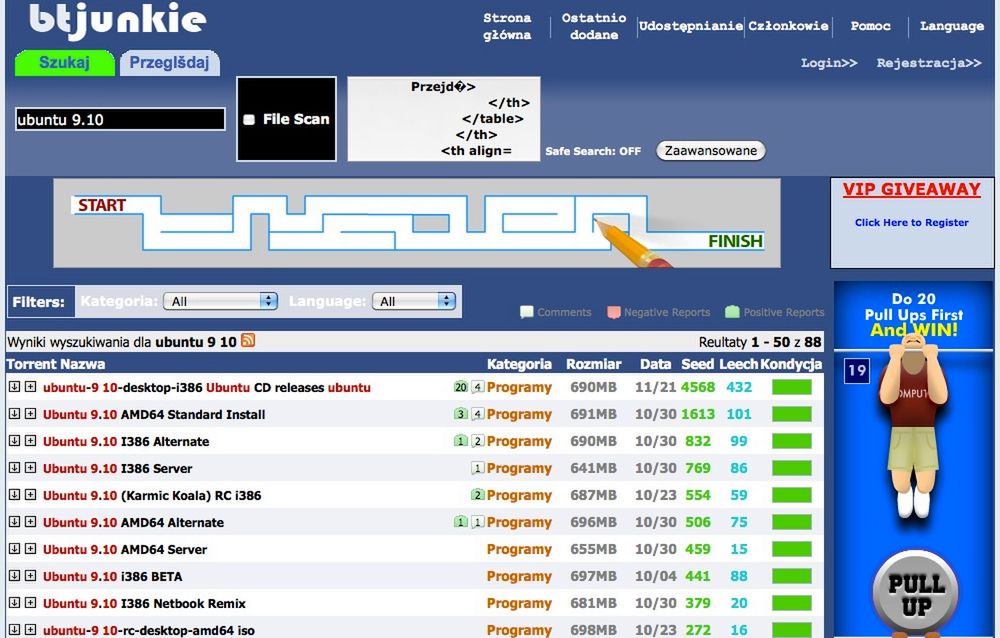This screenshot has height=638, width=1000.
Task: Click the search field containing ubuntu 9.10
Action: click(x=120, y=119)
